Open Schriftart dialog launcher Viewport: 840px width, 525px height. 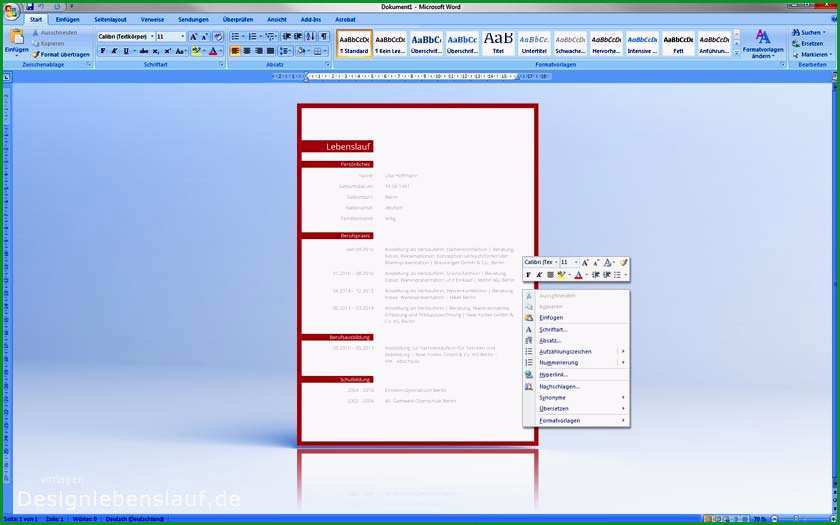point(221,65)
